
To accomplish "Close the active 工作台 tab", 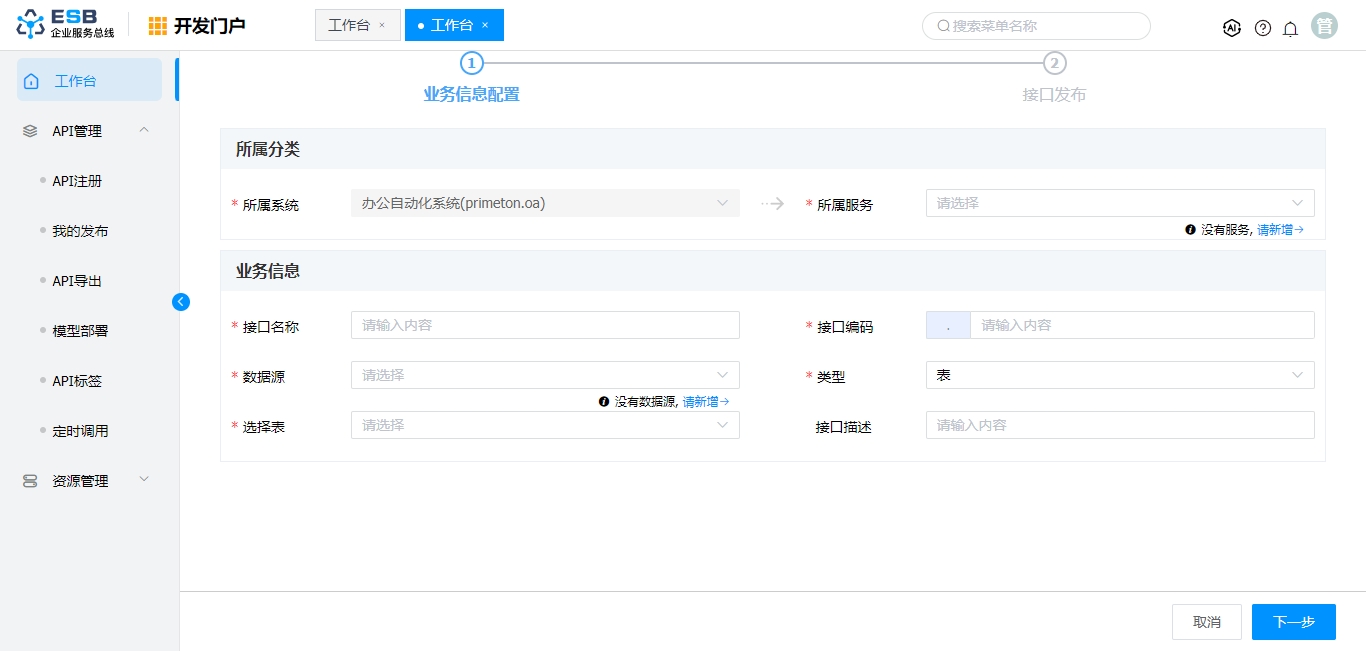I will point(485,25).
